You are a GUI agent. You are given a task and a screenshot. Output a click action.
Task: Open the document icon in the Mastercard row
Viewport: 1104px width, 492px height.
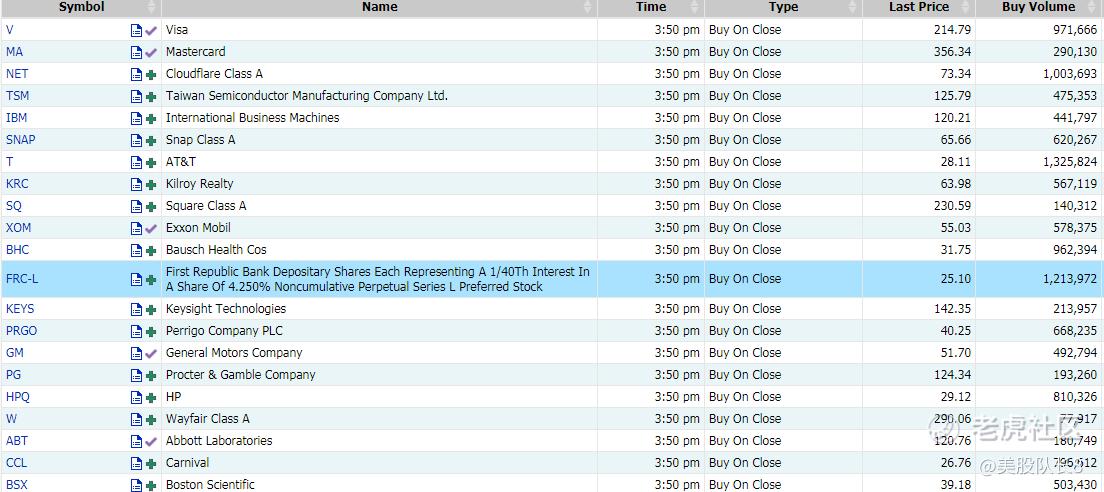pos(136,52)
